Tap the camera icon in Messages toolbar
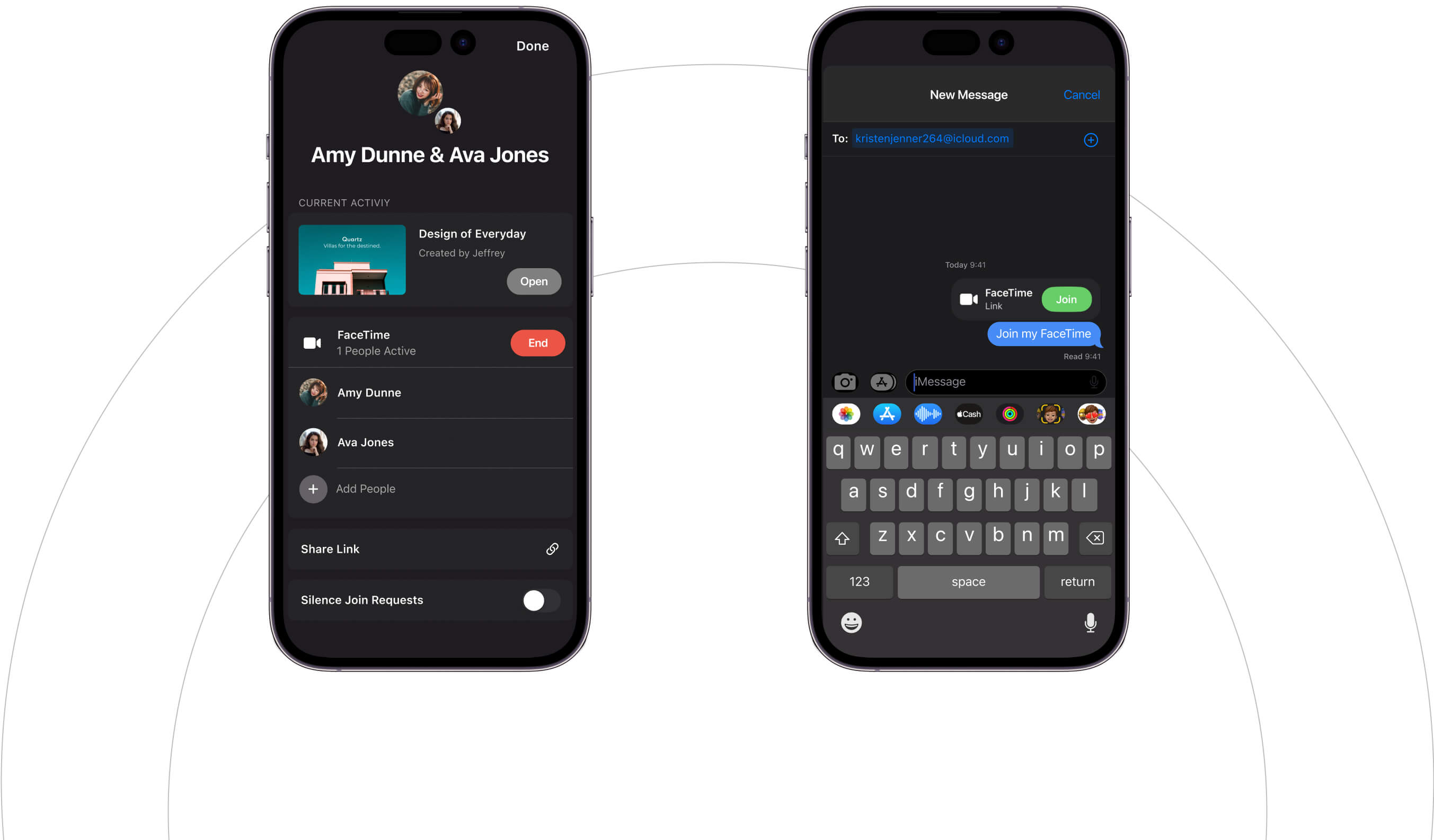 pos(844,381)
